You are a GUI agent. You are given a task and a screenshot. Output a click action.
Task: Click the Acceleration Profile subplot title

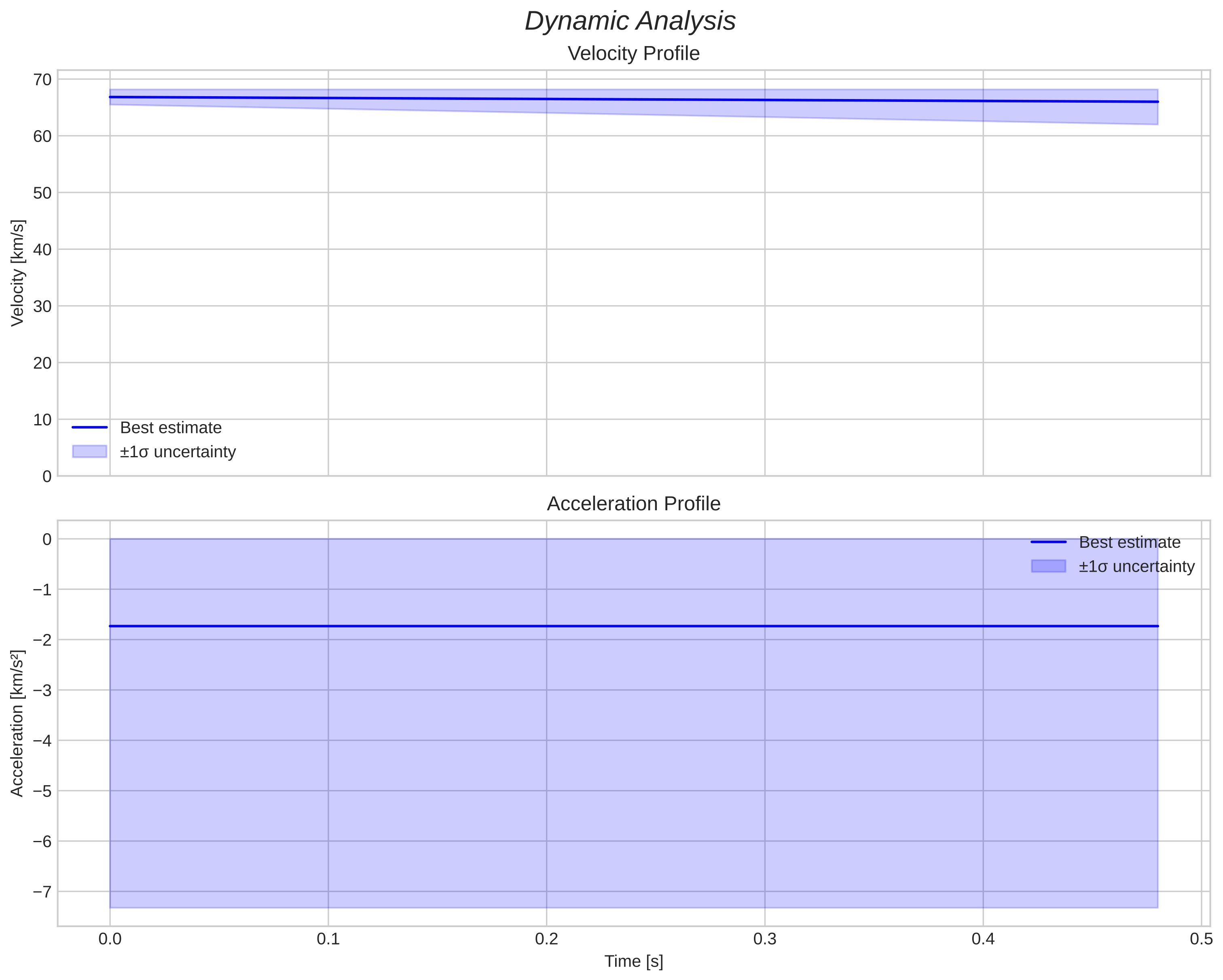click(633, 504)
